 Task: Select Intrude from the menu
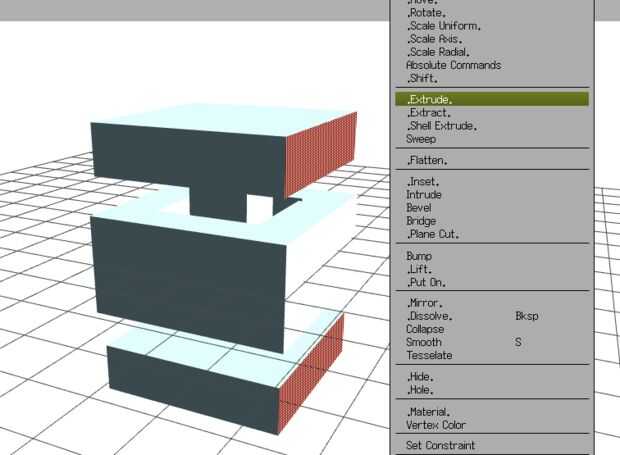click(x=492, y=194)
